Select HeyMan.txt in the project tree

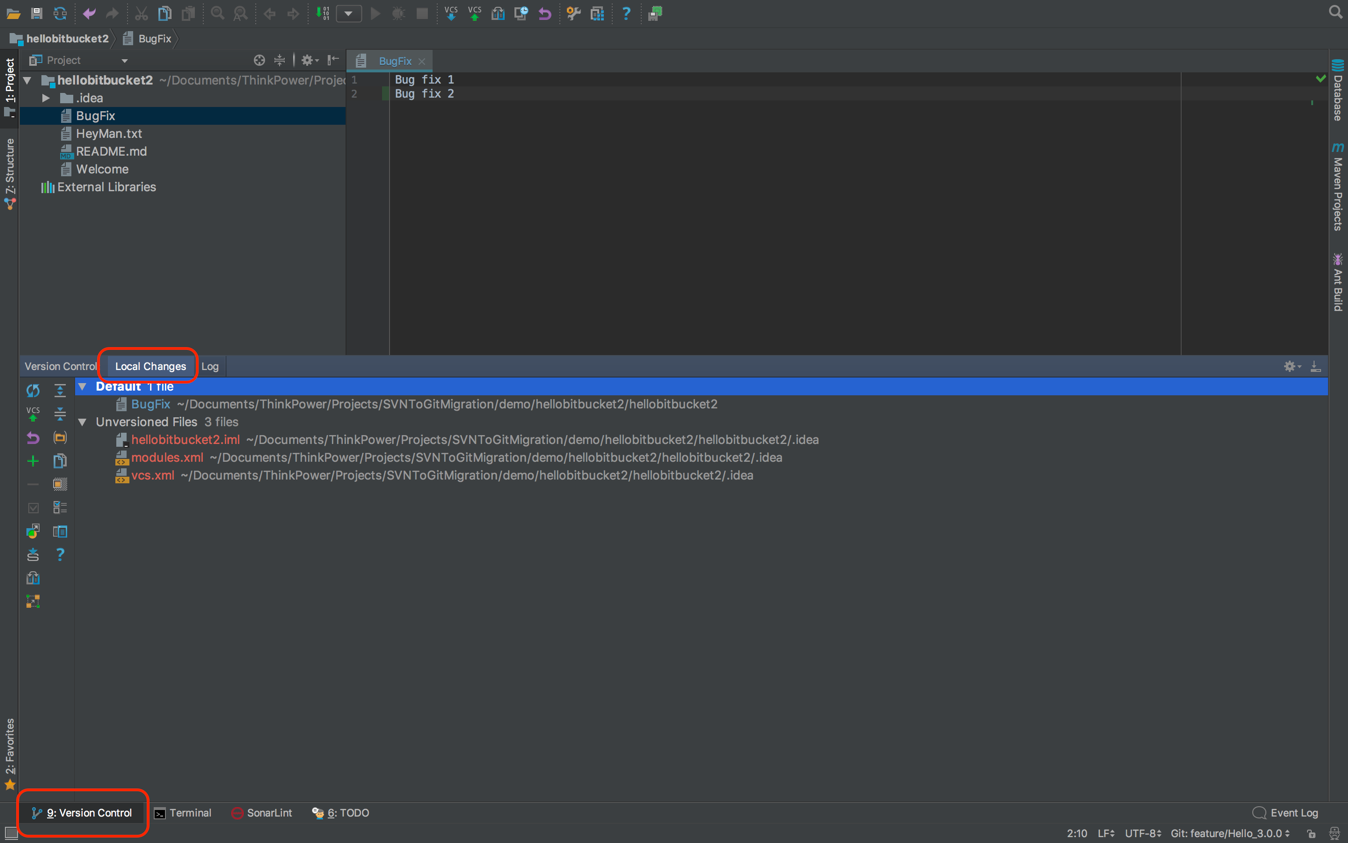109,134
